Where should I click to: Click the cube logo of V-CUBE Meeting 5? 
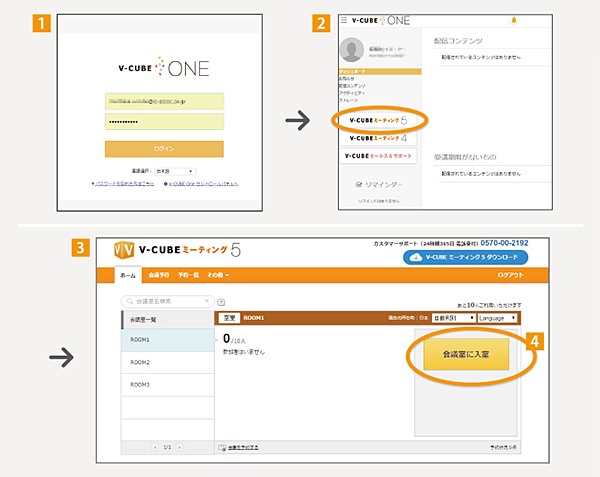pos(124,250)
